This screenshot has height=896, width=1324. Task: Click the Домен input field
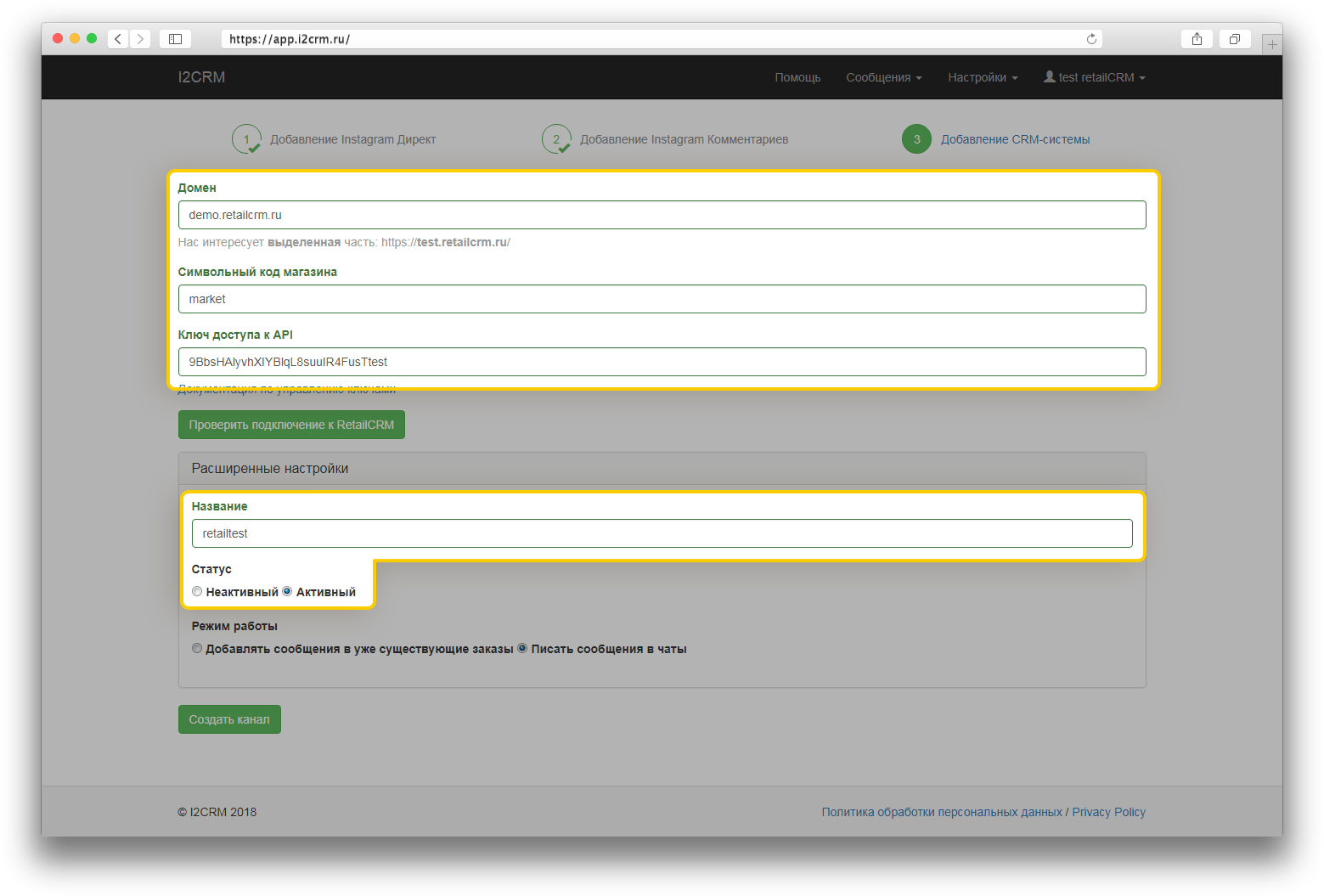pos(662,215)
